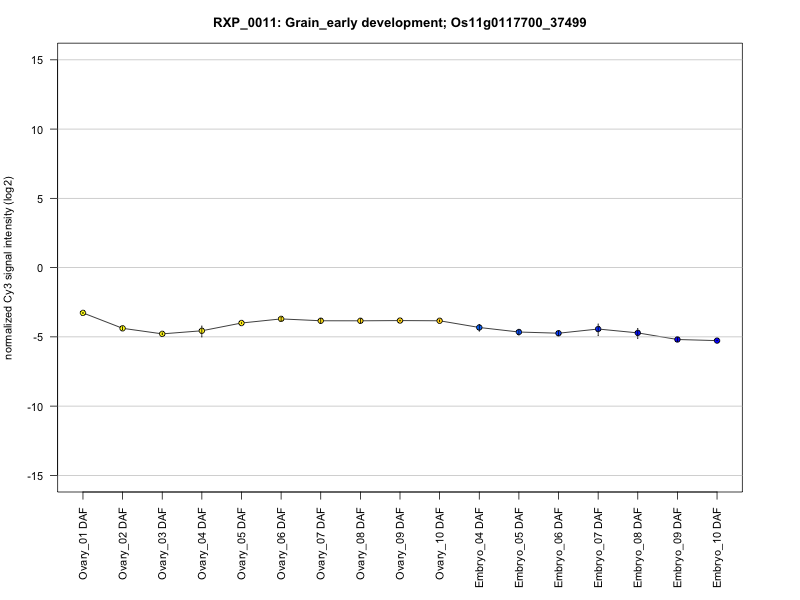Select the blue point at Embryo_09 DAF

pyautogui.click(x=677, y=340)
